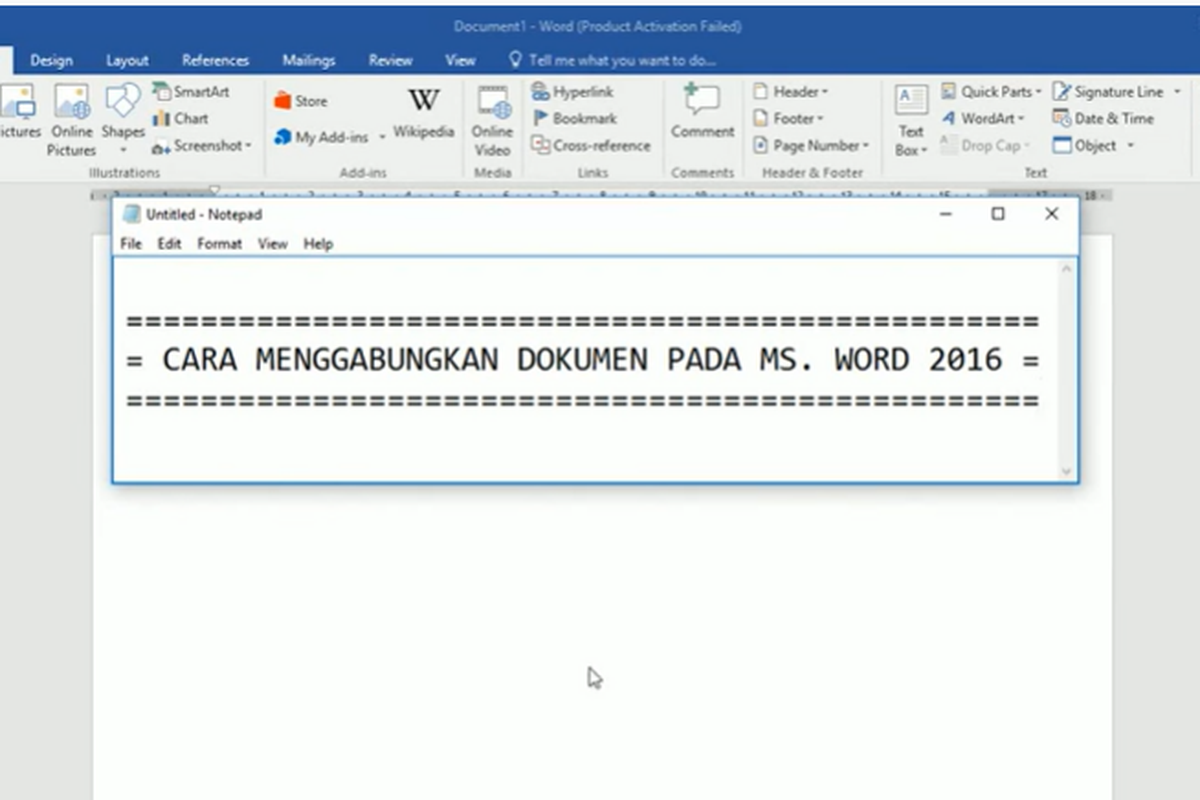Screen dimensions: 1200x800
Task: Switch to the References ribbon tab
Action: point(215,60)
